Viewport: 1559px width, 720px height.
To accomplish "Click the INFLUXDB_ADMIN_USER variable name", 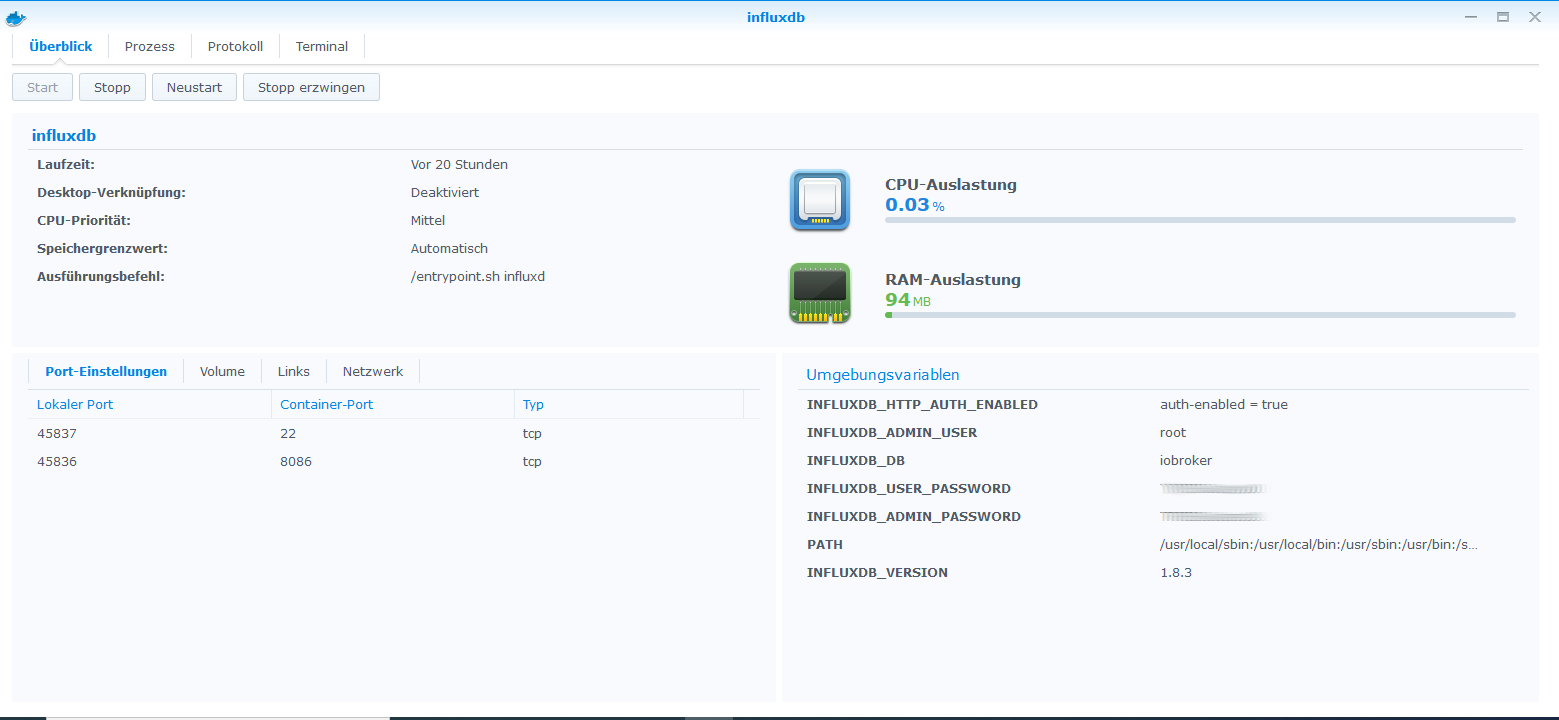I will coord(892,433).
